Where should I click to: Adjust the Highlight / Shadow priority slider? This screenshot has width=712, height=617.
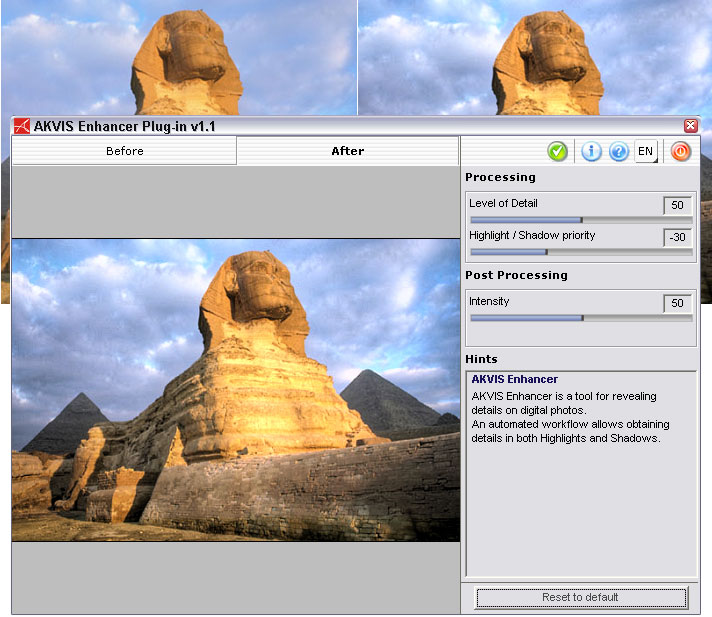[x=581, y=252]
